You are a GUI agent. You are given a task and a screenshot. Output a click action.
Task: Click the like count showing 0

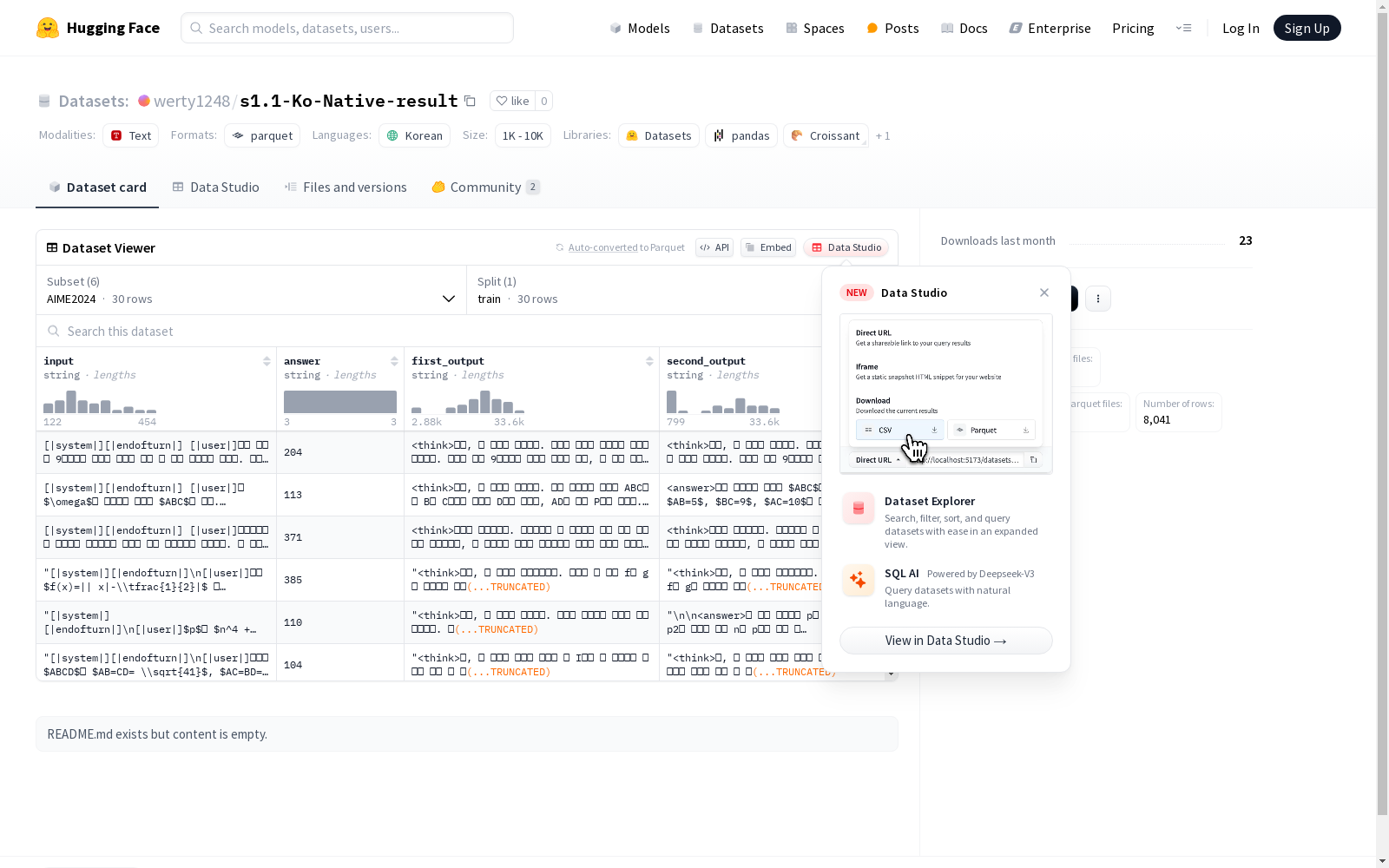pyautogui.click(x=544, y=101)
